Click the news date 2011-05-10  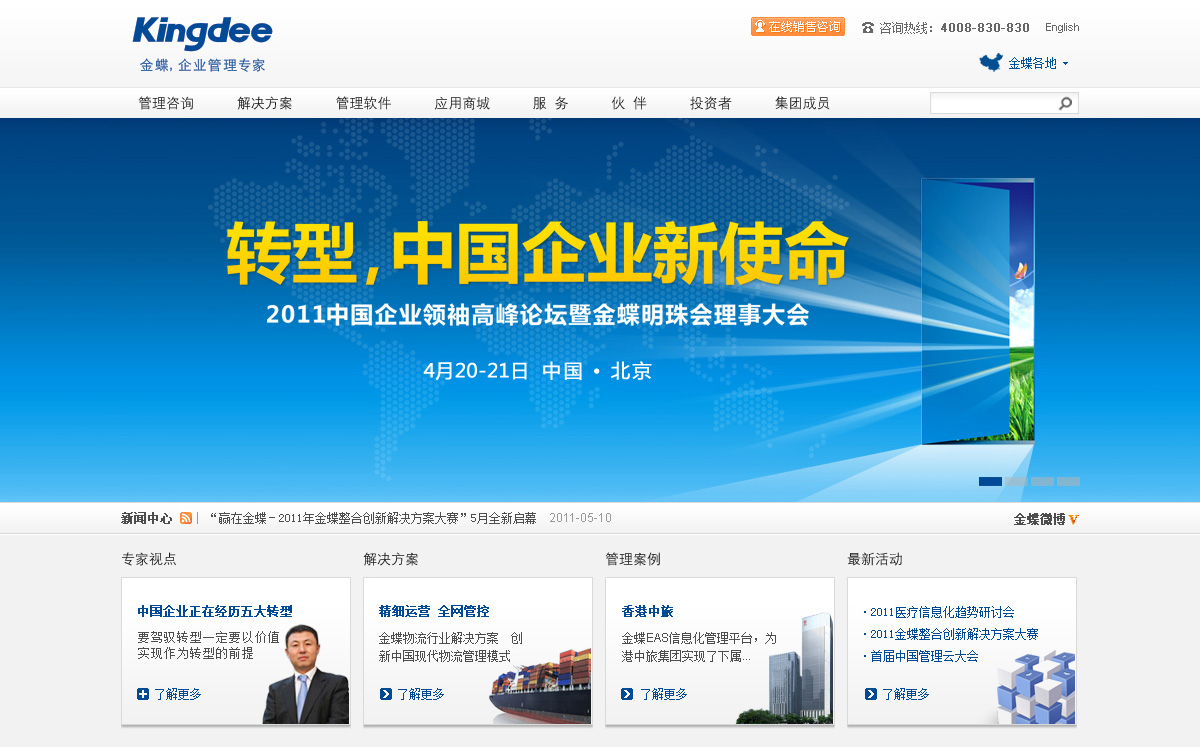[x=581, y=518]
